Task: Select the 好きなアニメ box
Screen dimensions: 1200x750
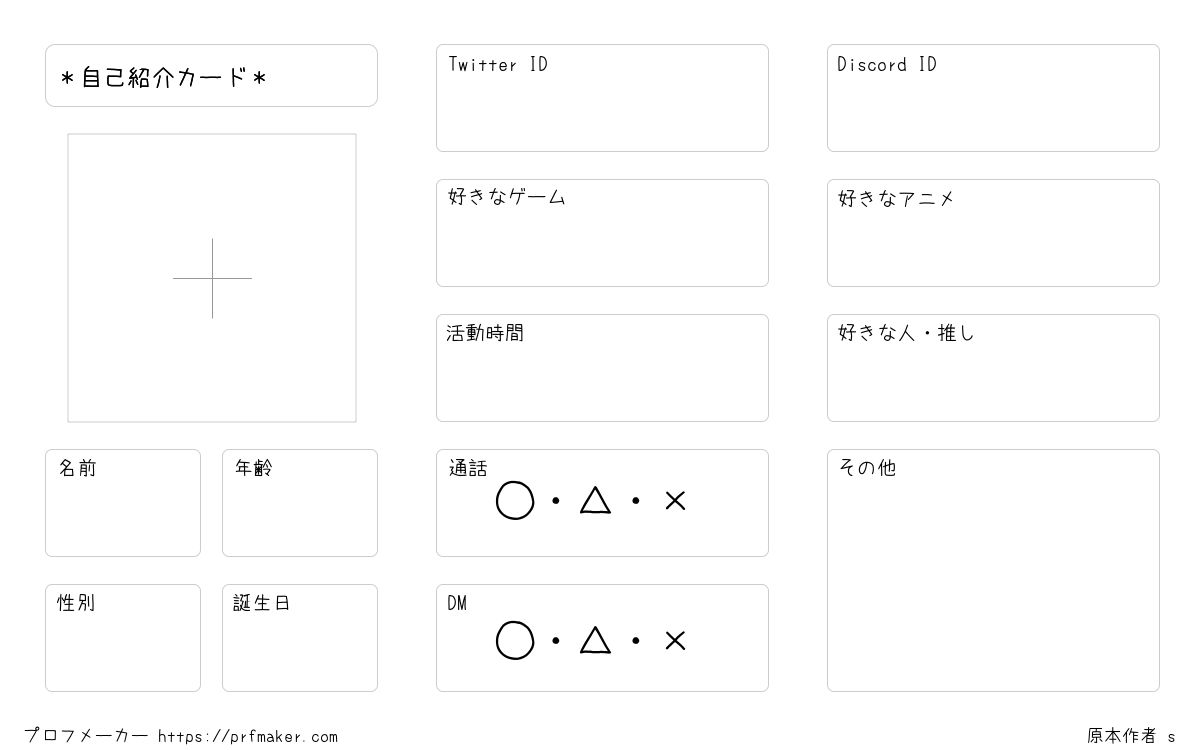Action: click(x=993, y=233)
